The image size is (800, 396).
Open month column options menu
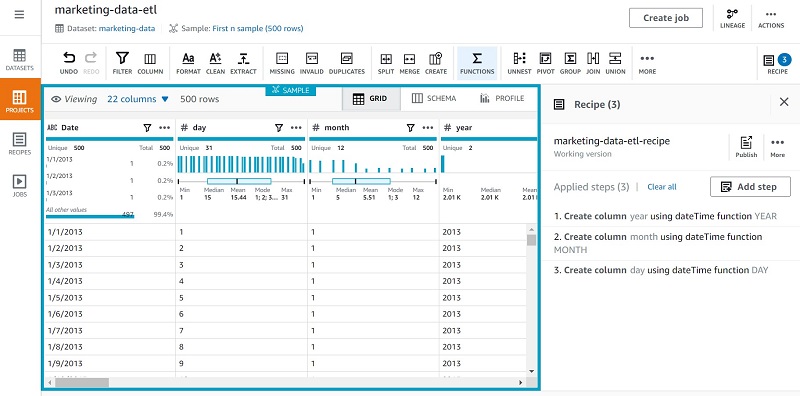[428, 128]
